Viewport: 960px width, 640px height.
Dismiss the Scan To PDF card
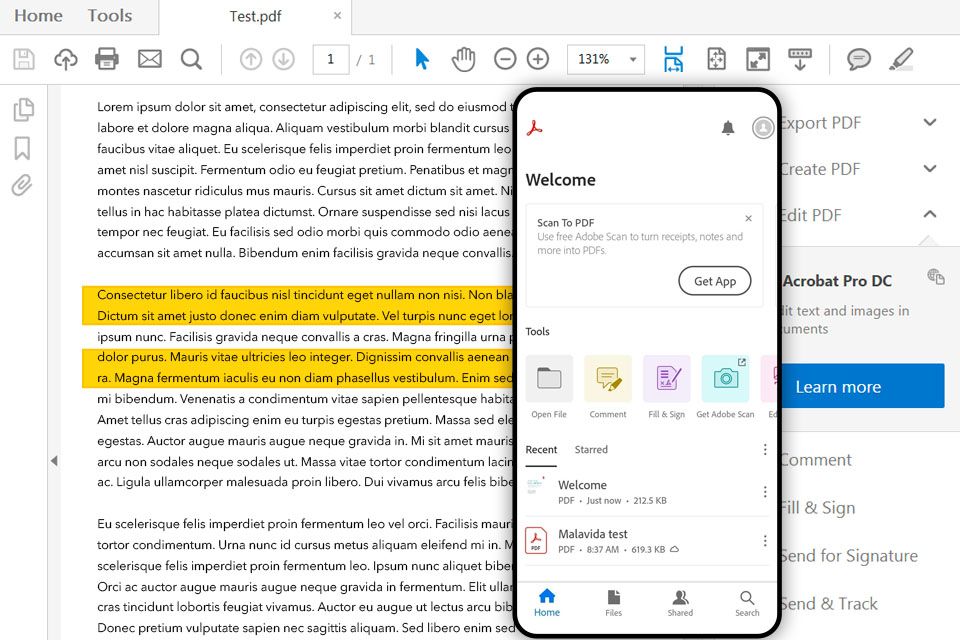coord(748,219)
